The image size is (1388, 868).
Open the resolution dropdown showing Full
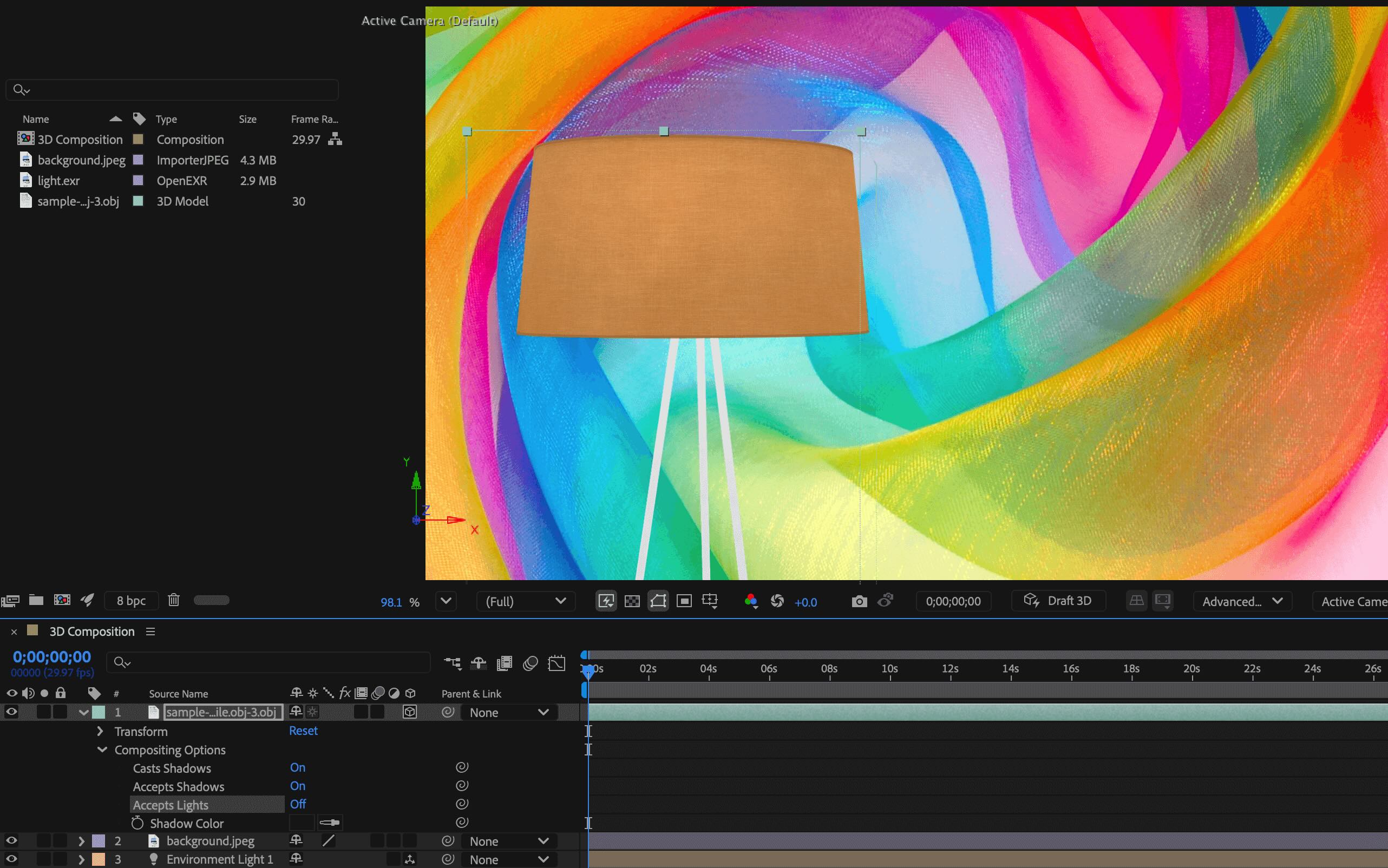point(523,601)
